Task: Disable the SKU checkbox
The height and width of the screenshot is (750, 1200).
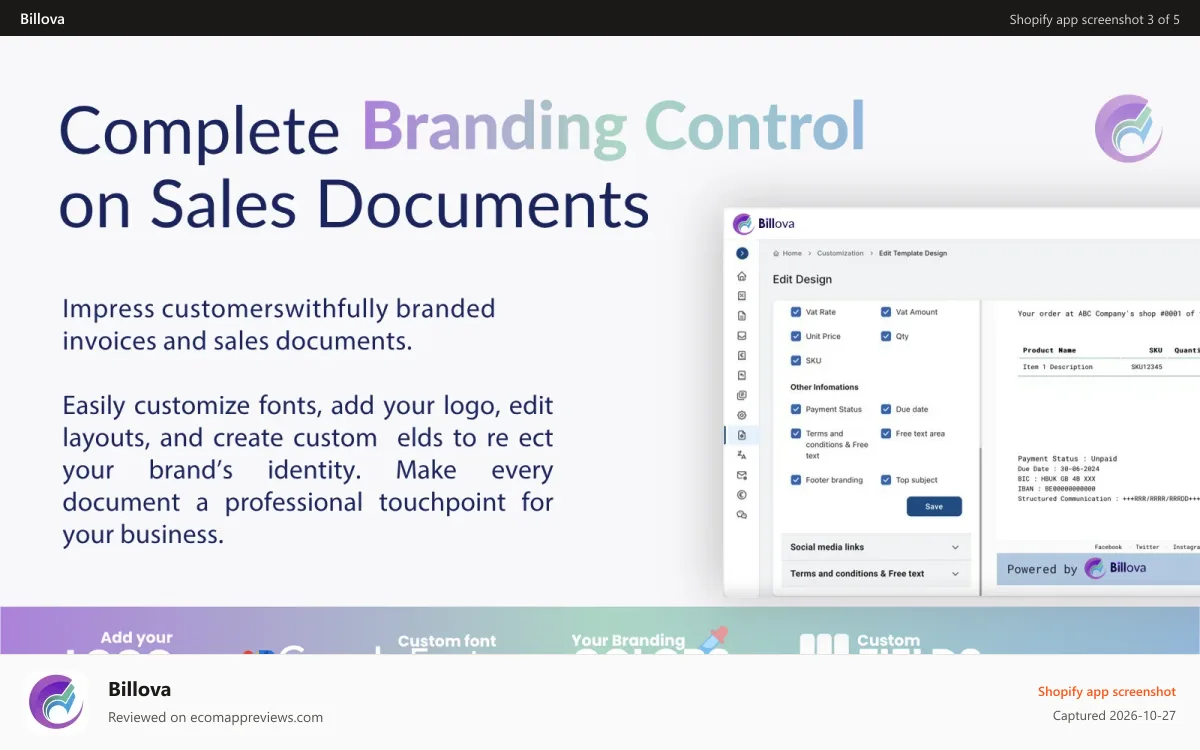Action: [796, 360]
